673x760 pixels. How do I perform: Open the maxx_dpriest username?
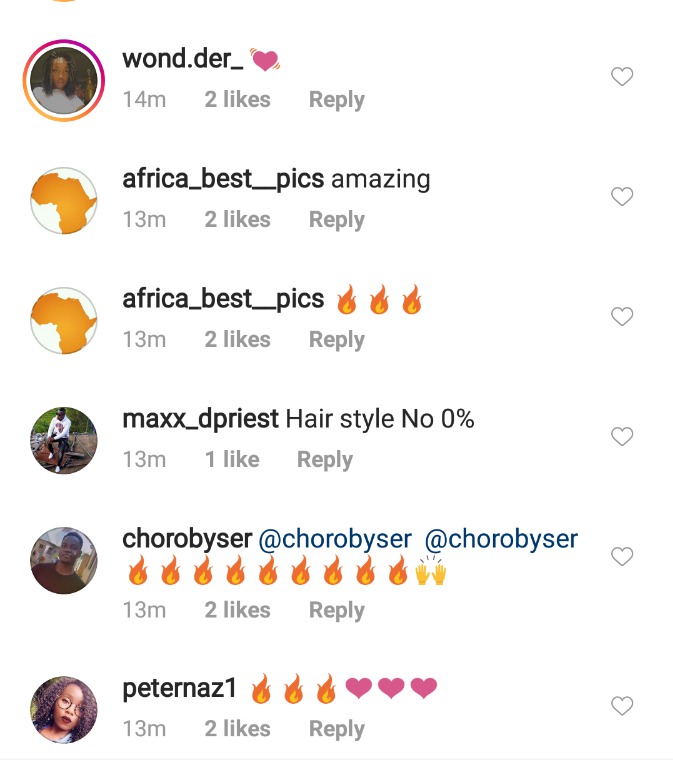[x=201, y=419]
